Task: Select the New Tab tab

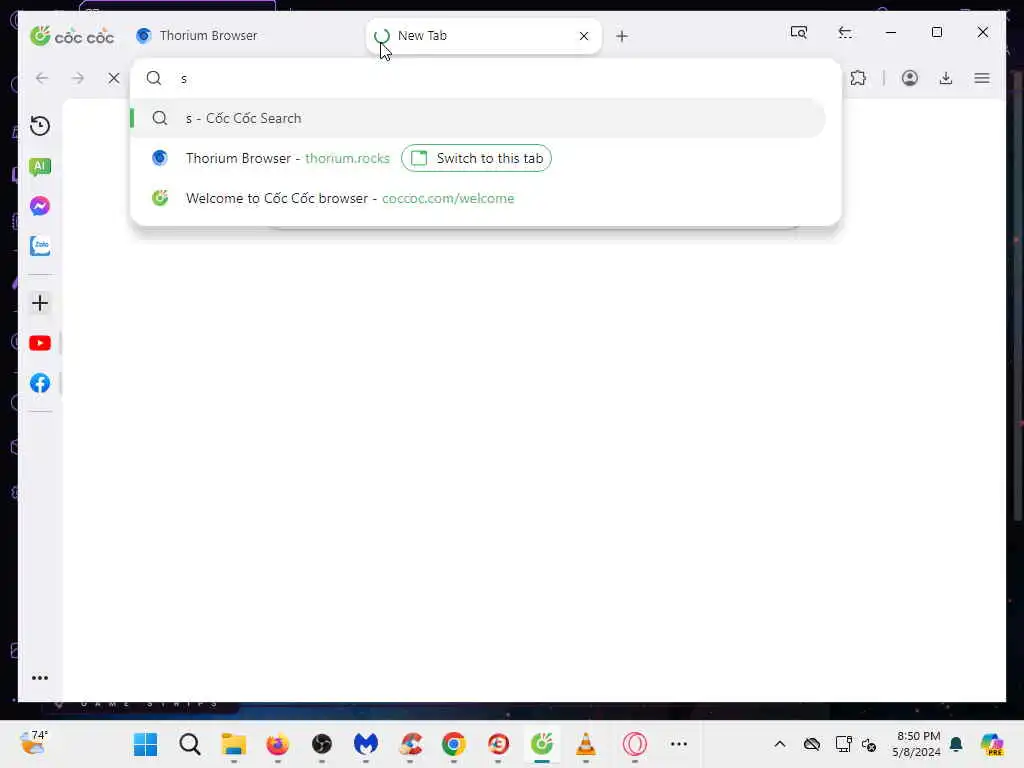Action: pyautogui.click(x=483, y=36)
